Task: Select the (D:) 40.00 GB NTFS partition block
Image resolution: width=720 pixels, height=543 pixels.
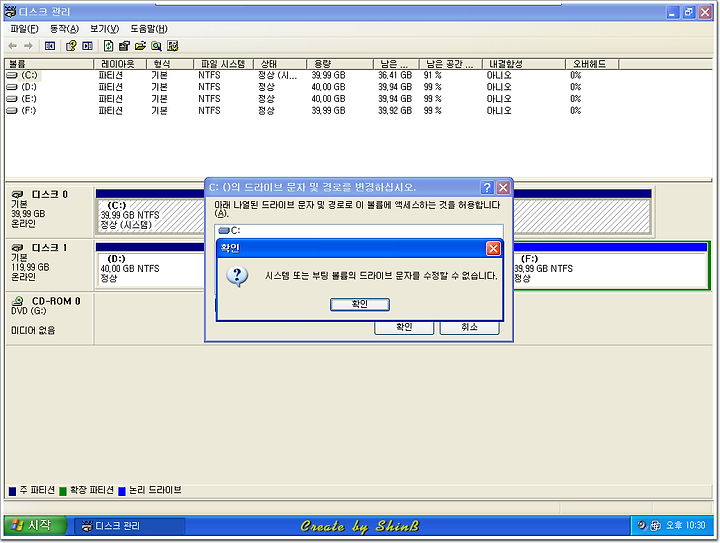Action: 150,269
